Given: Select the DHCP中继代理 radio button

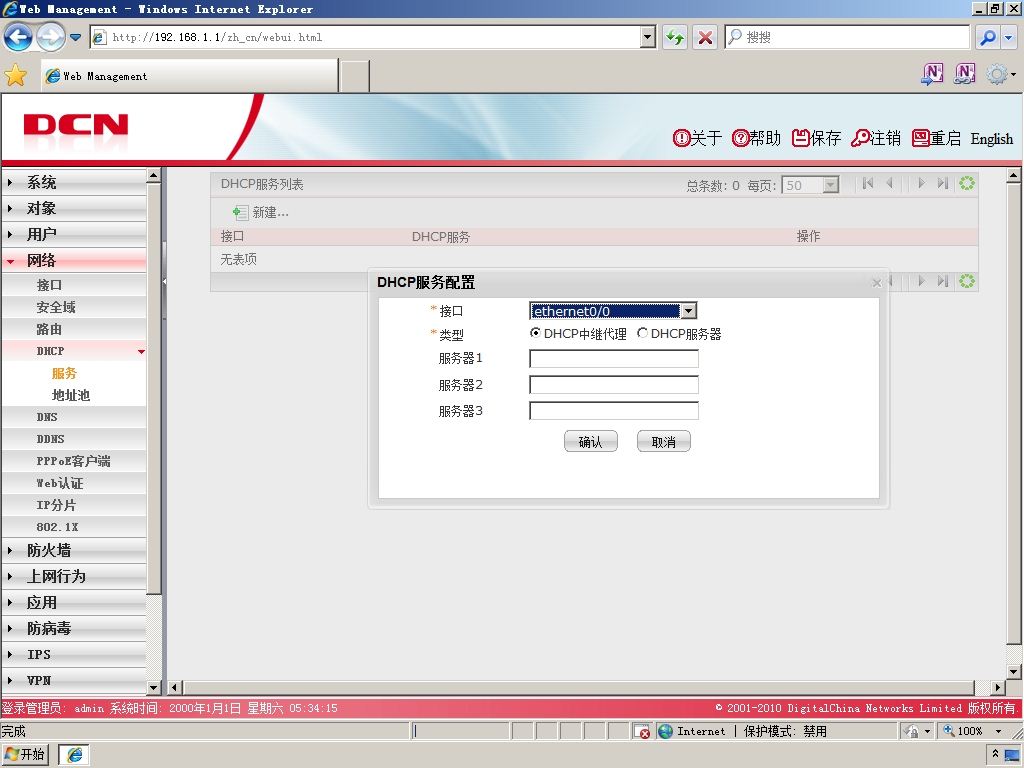Looking at the screenshot, I should tap(535, 333).
